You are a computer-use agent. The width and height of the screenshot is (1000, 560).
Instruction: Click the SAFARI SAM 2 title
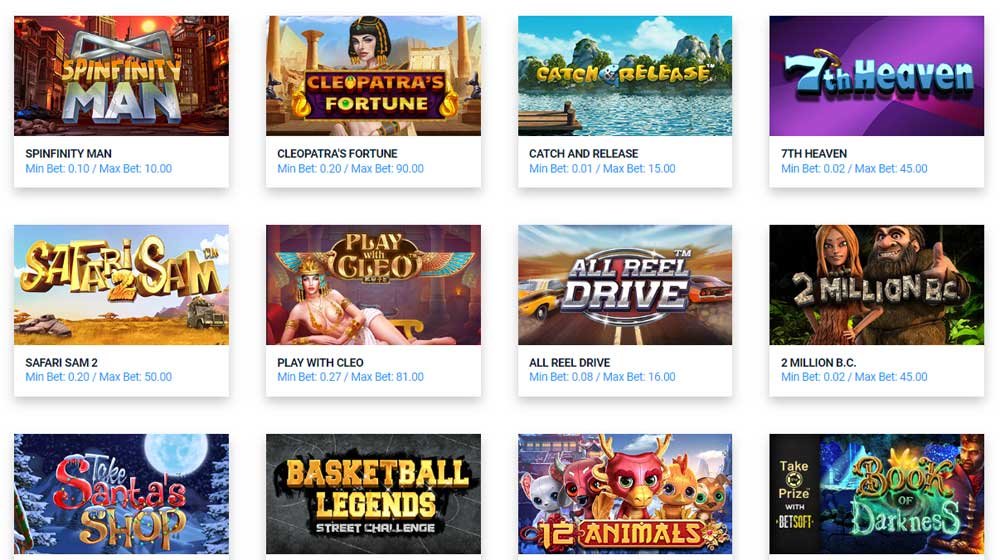click(61, 362)
